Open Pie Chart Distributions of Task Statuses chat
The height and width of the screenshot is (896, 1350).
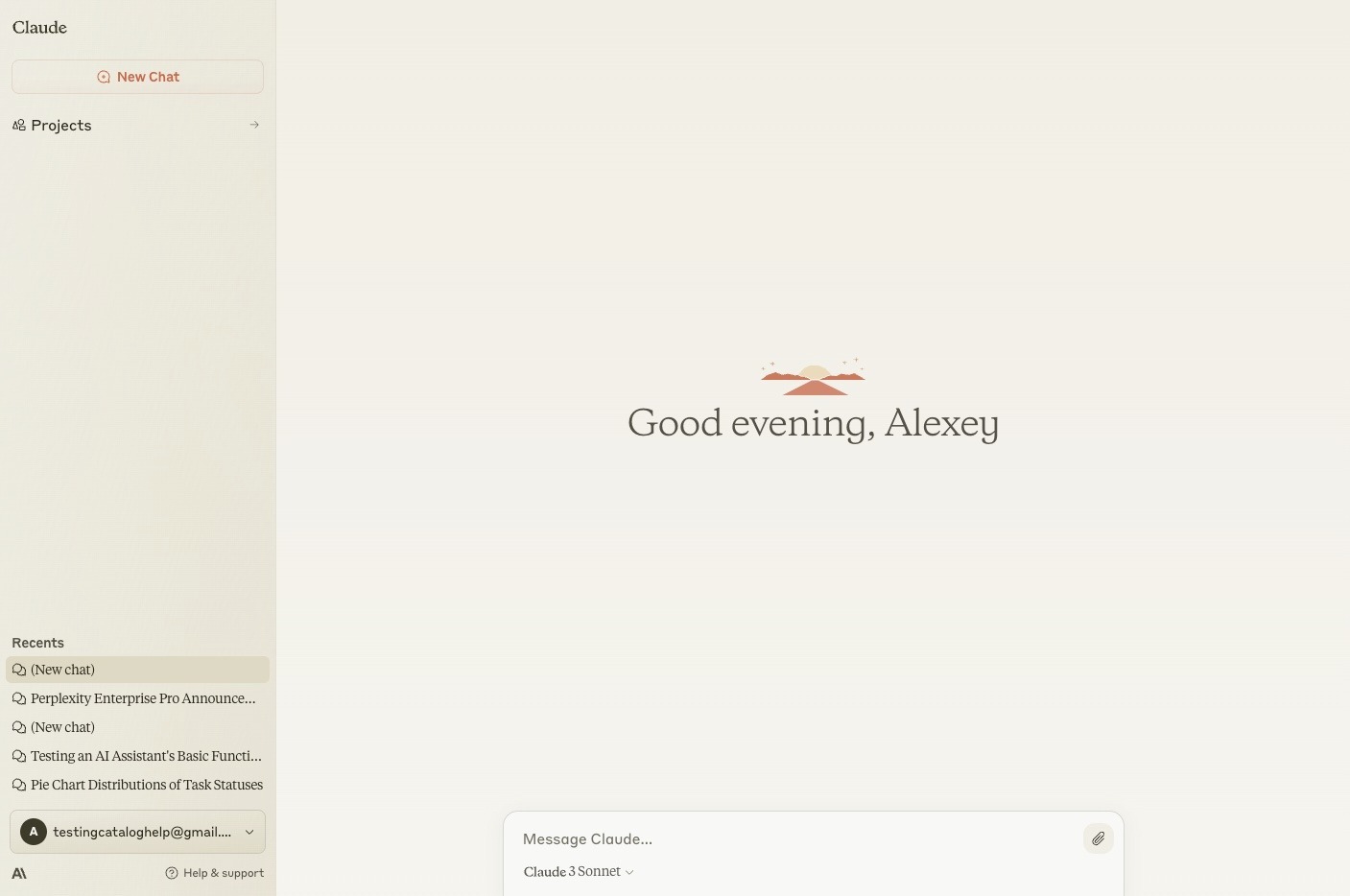coord(137,785)
